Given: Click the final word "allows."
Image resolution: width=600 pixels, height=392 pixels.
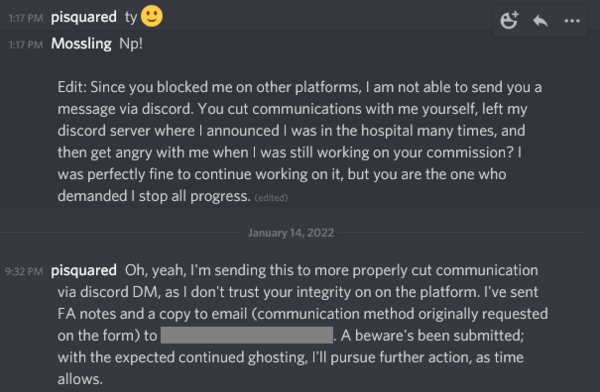Looking at the screenshot, I should pos(80,379).
